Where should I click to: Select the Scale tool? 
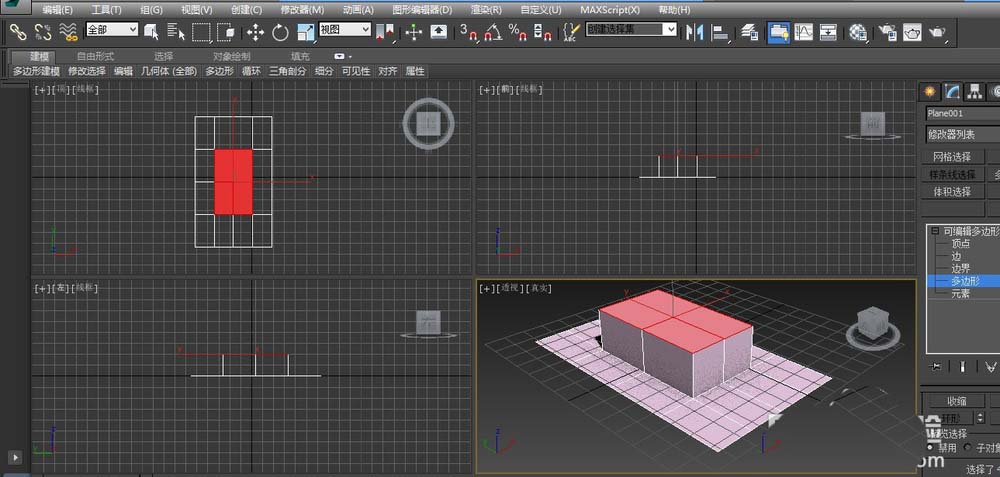[x=305, y=32]
